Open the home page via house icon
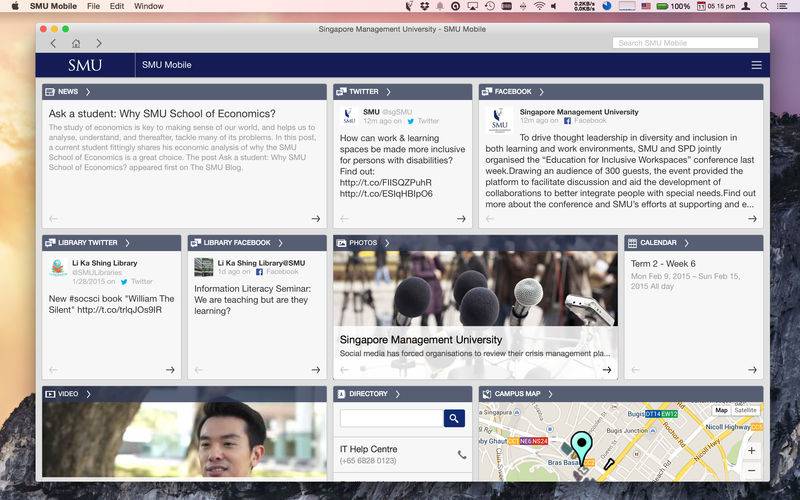Image resolution: width=800 pixels, height=500 pixels. point(76,43)
